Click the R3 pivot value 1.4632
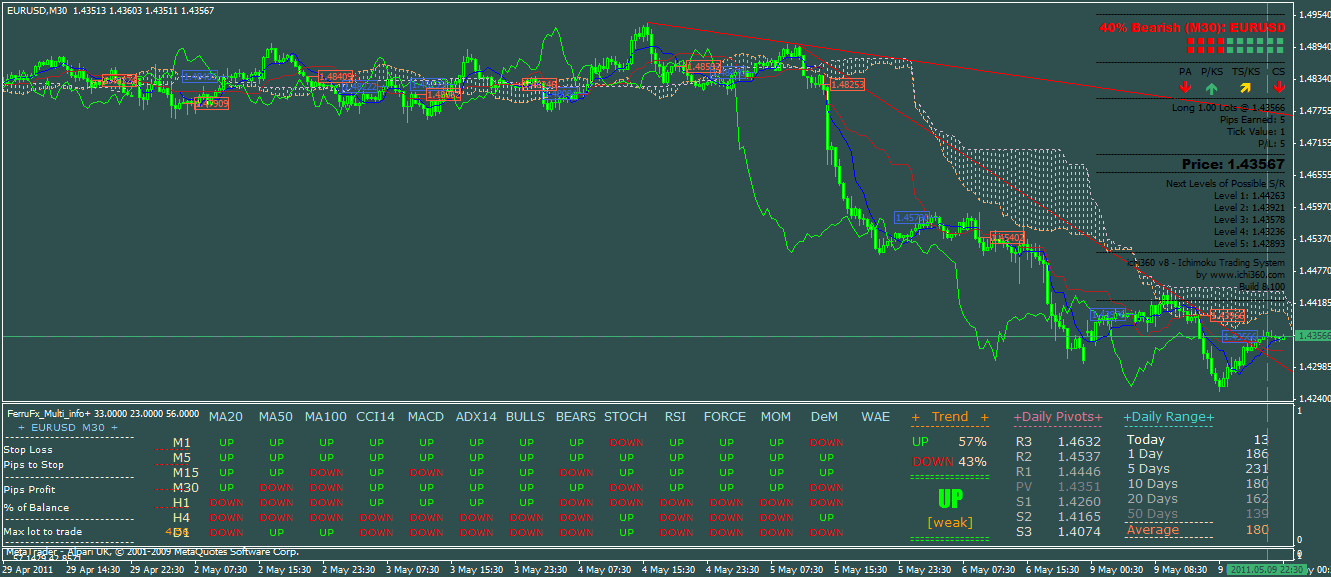1331x577 pixels. pyautogui.click(x=1080, y=441)
